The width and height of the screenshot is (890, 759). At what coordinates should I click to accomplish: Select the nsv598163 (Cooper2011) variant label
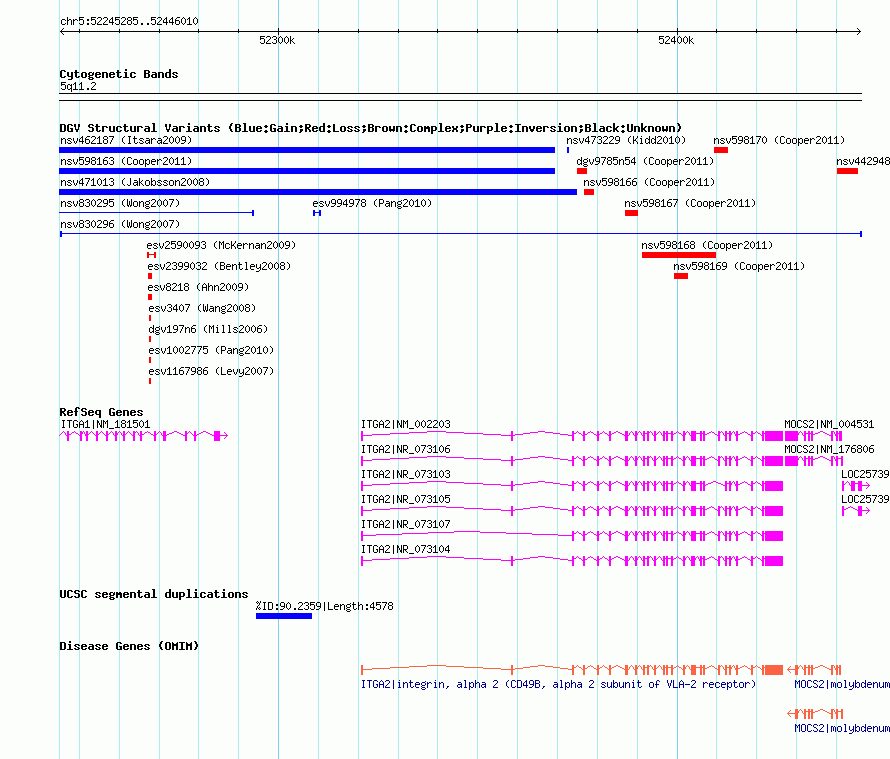126,161
